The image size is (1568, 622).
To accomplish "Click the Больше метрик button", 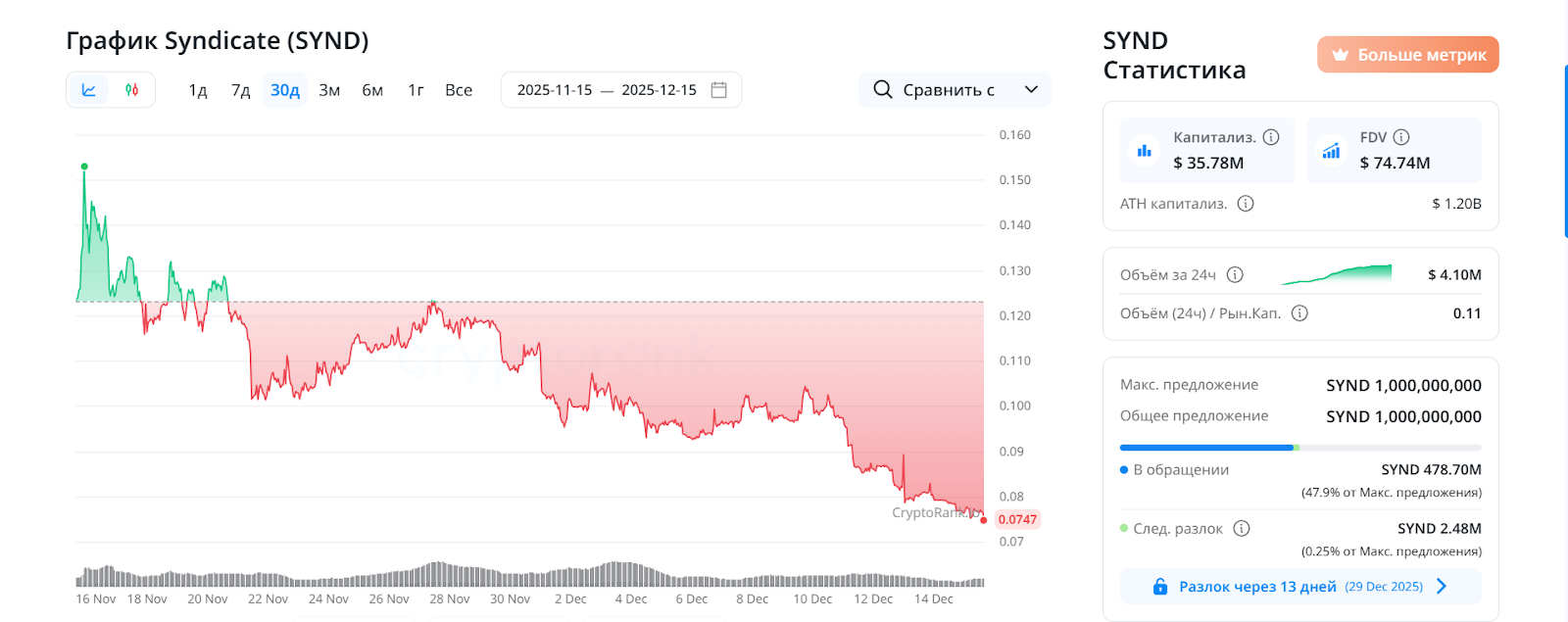I will tap(1407, 55).
